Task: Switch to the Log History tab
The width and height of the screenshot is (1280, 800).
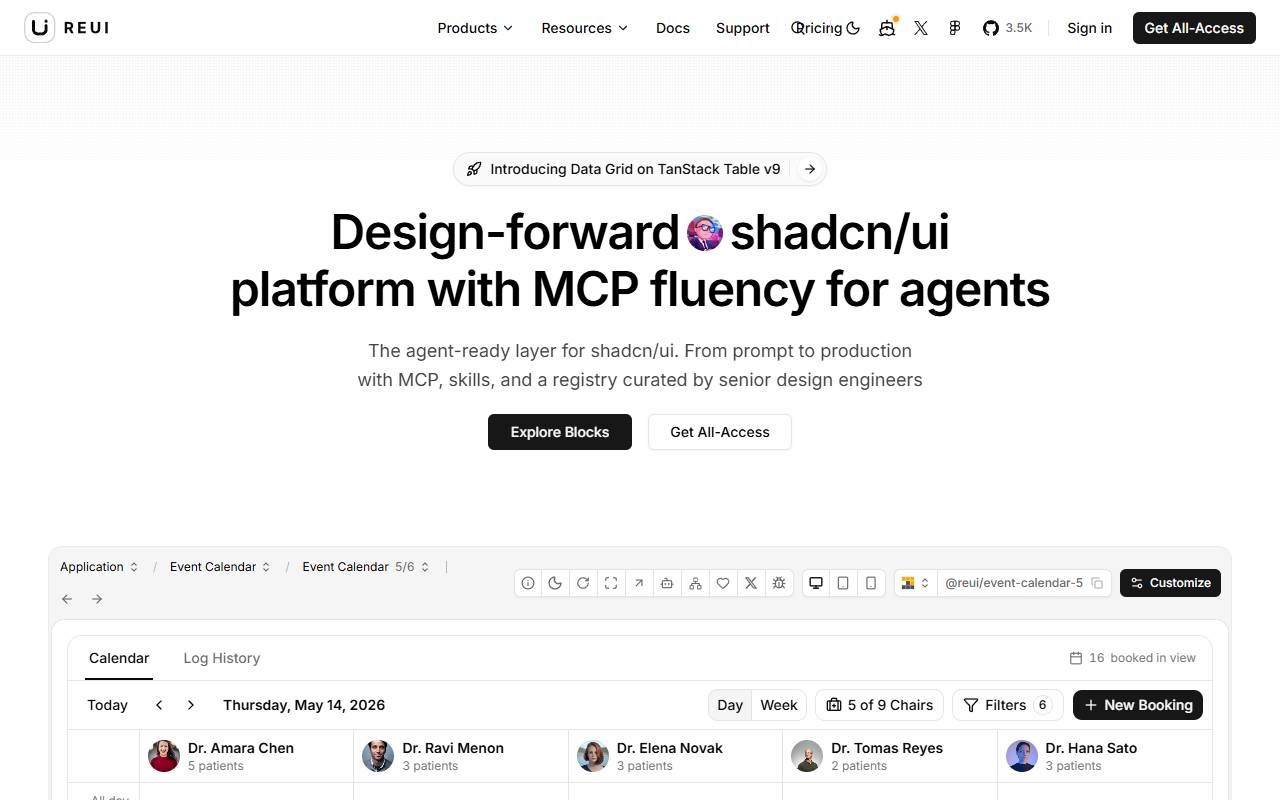Action: pyautogui.click(x=222, y=658)
